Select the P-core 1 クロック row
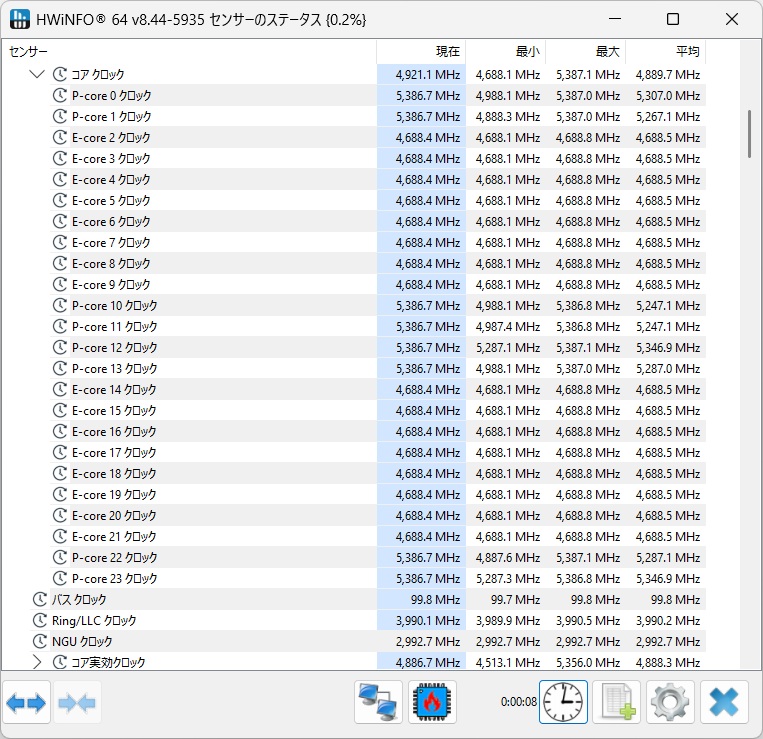This screenshot has height=739, width=763. pos(378,116)
